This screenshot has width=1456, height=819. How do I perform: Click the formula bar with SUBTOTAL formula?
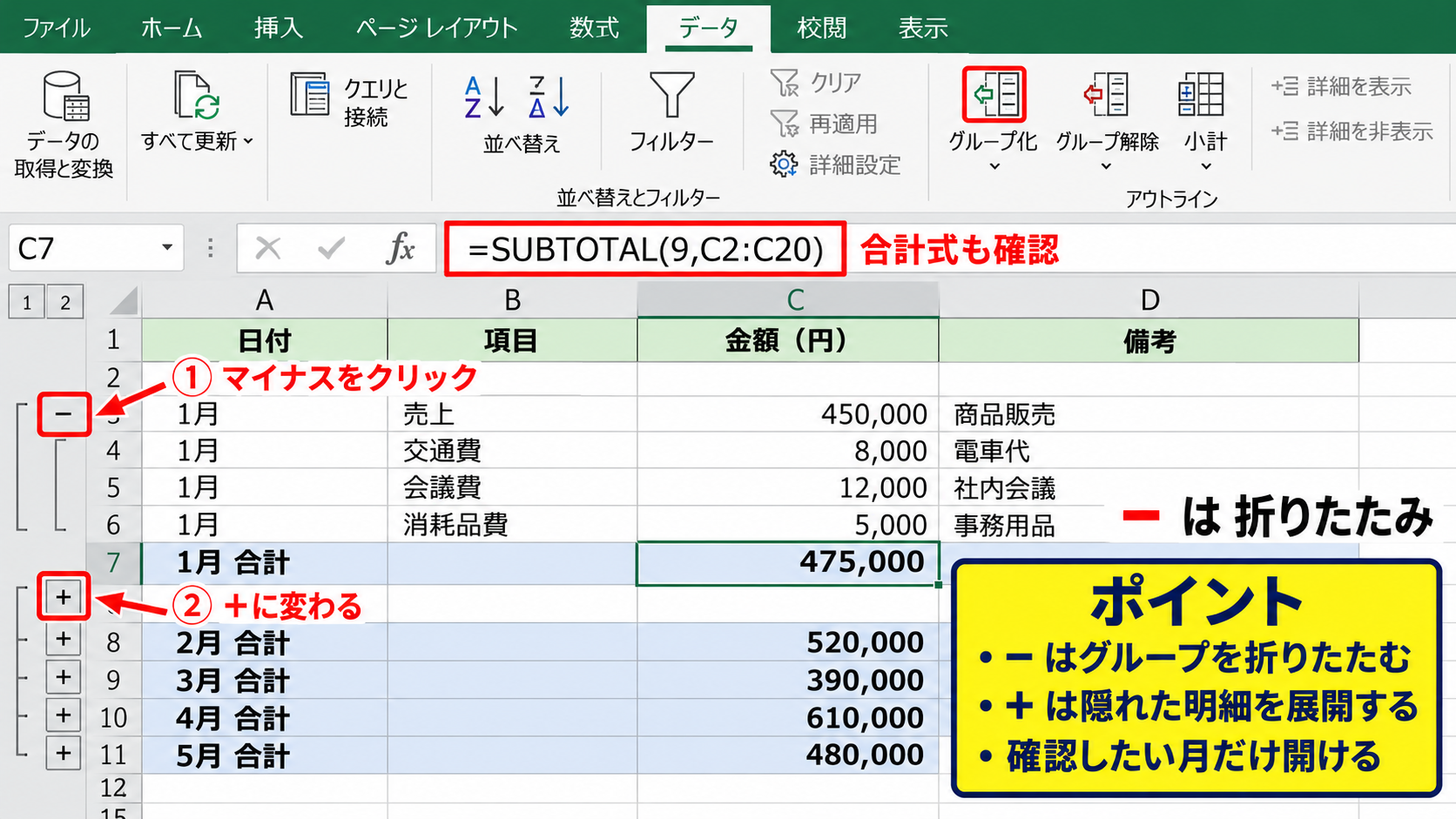[x=645, y=249]
